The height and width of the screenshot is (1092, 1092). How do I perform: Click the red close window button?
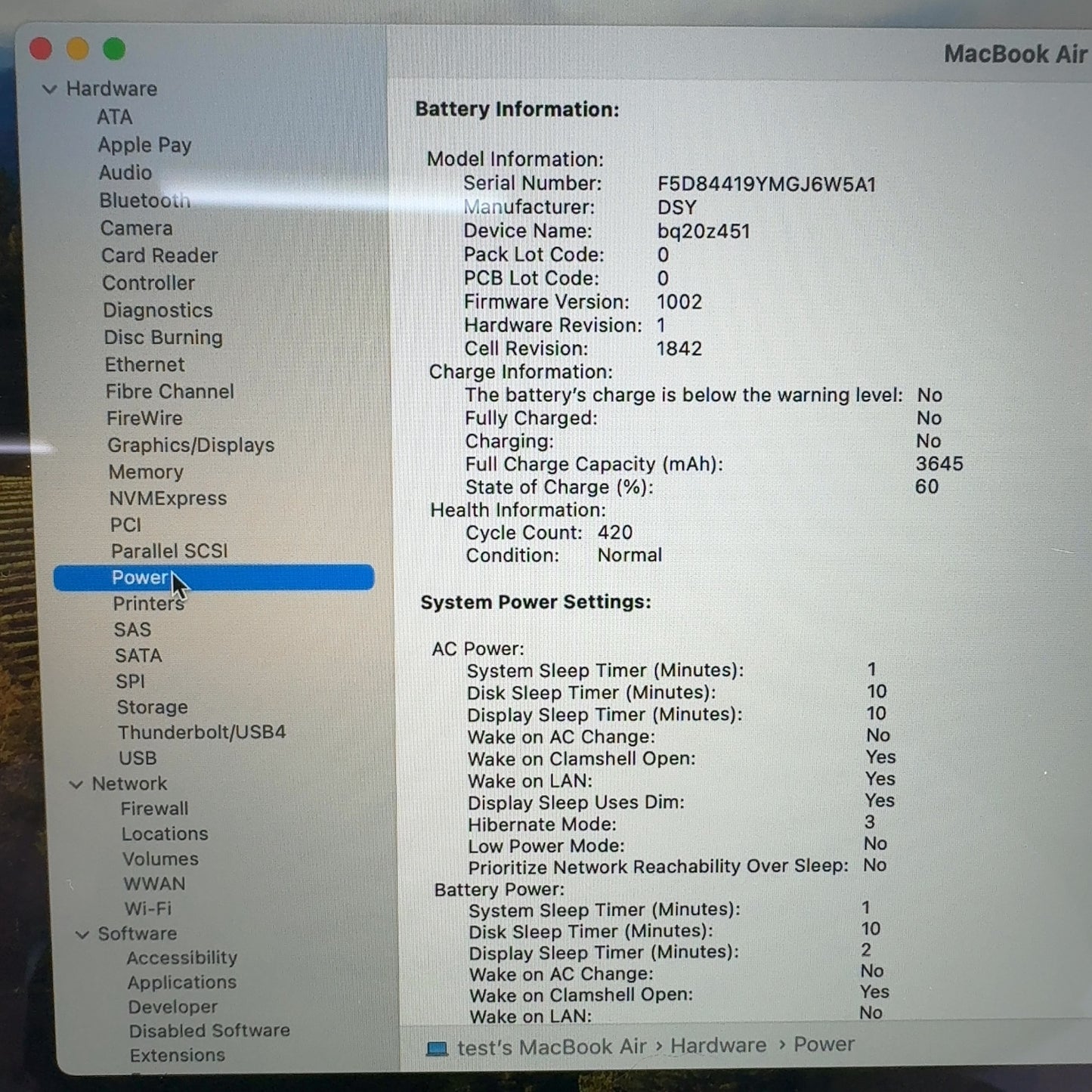click(x=41, y=50)
